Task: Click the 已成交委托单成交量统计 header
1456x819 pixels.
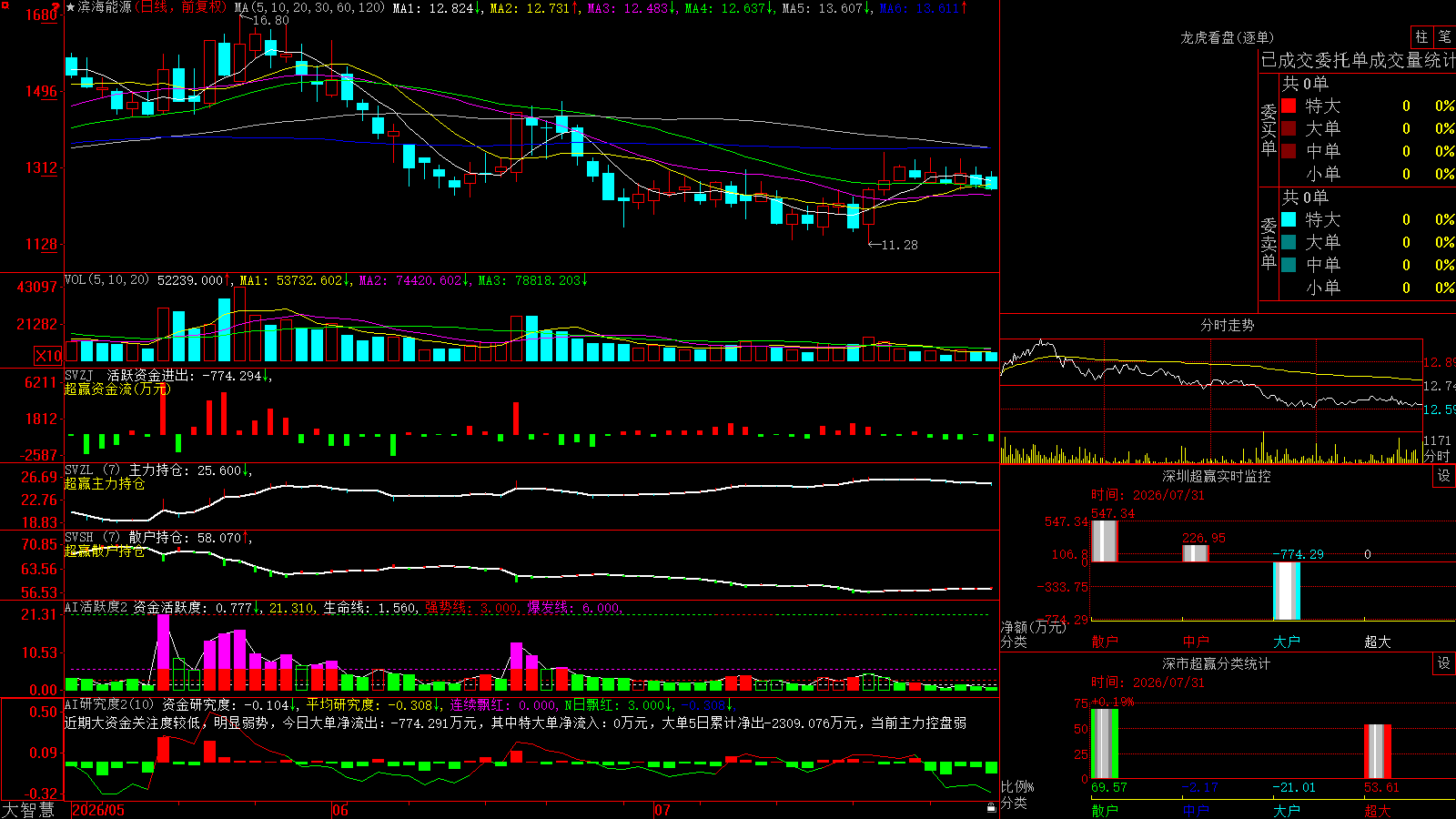Action: coord(1358,60)
